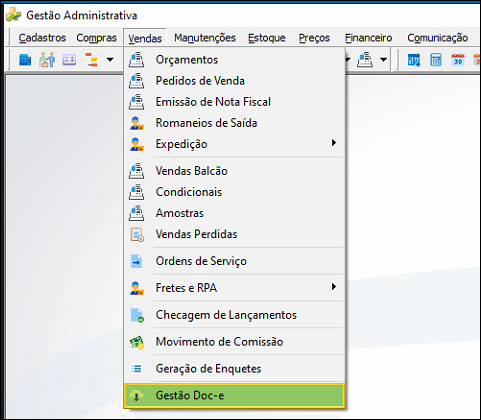
Task: Click the blue building toolbar icon
Action: (25, 60)
